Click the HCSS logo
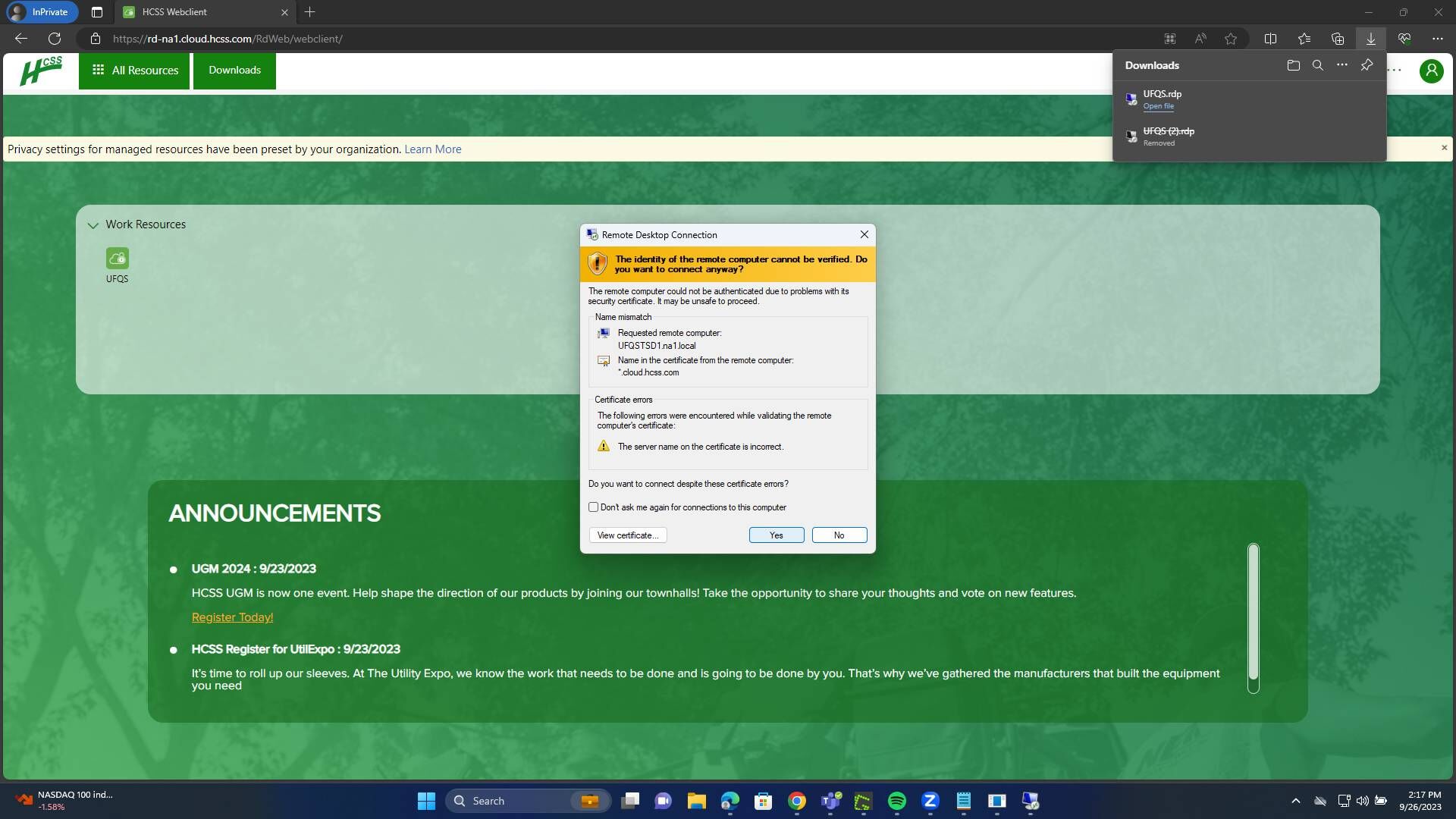Image resolution: width=1456 pixels, height=819 pixels. click(x=42, y=71)
